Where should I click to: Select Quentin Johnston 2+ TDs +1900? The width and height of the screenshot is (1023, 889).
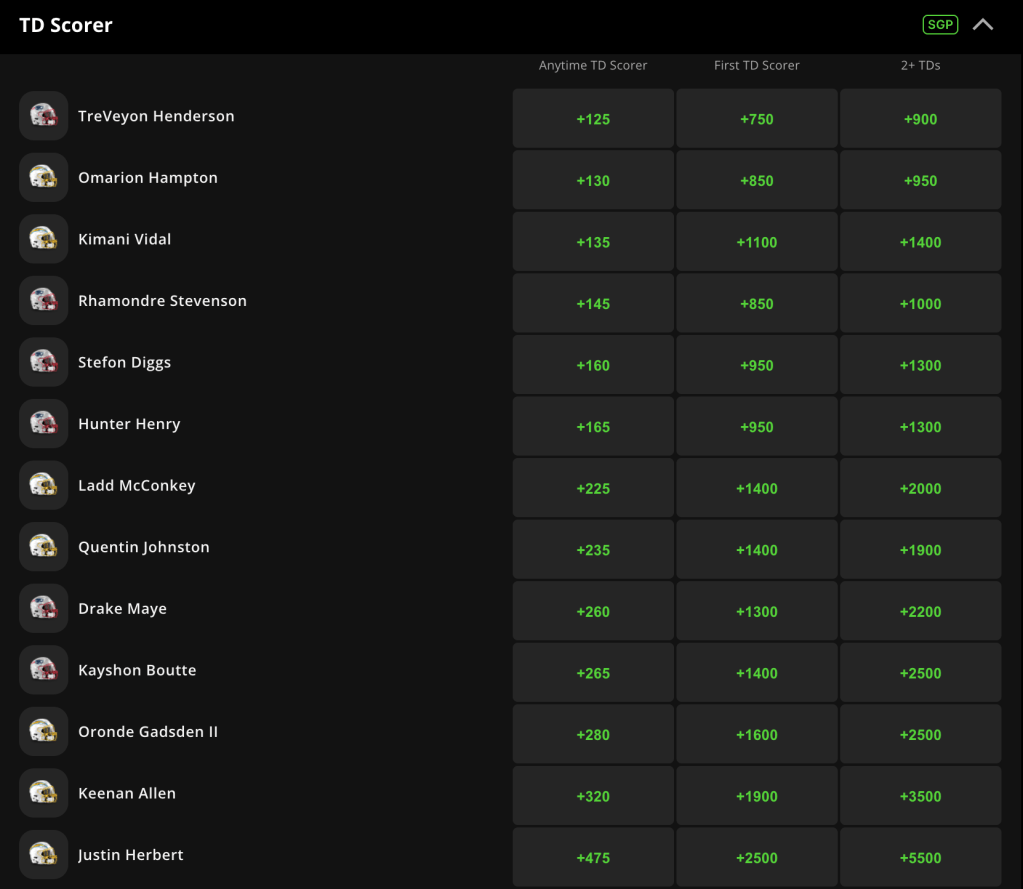[921, 550]
